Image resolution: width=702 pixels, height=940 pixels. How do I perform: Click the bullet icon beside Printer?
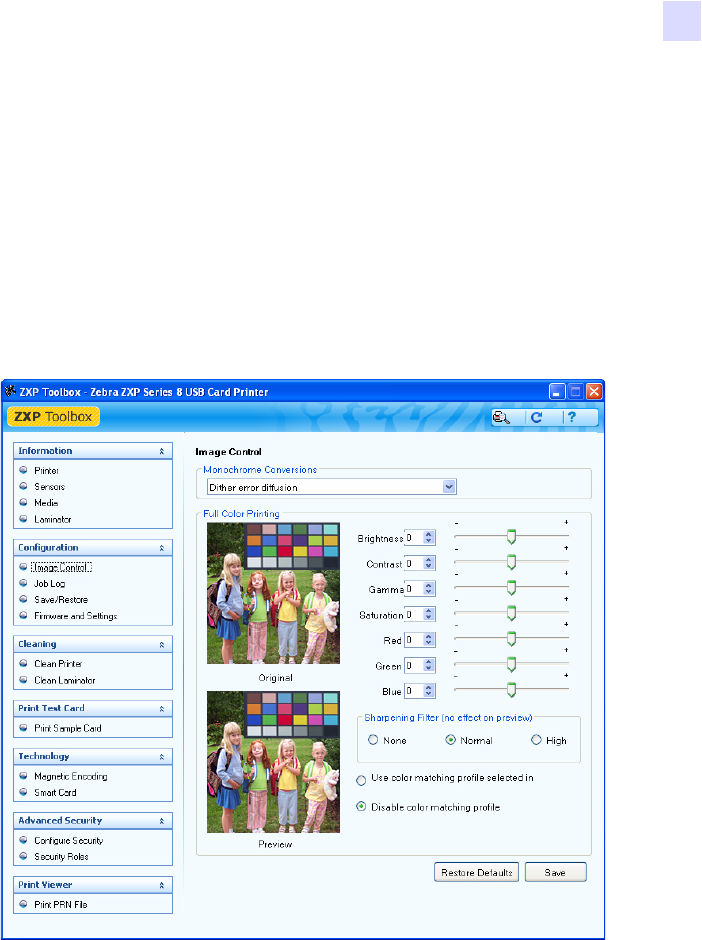[23, 470]
